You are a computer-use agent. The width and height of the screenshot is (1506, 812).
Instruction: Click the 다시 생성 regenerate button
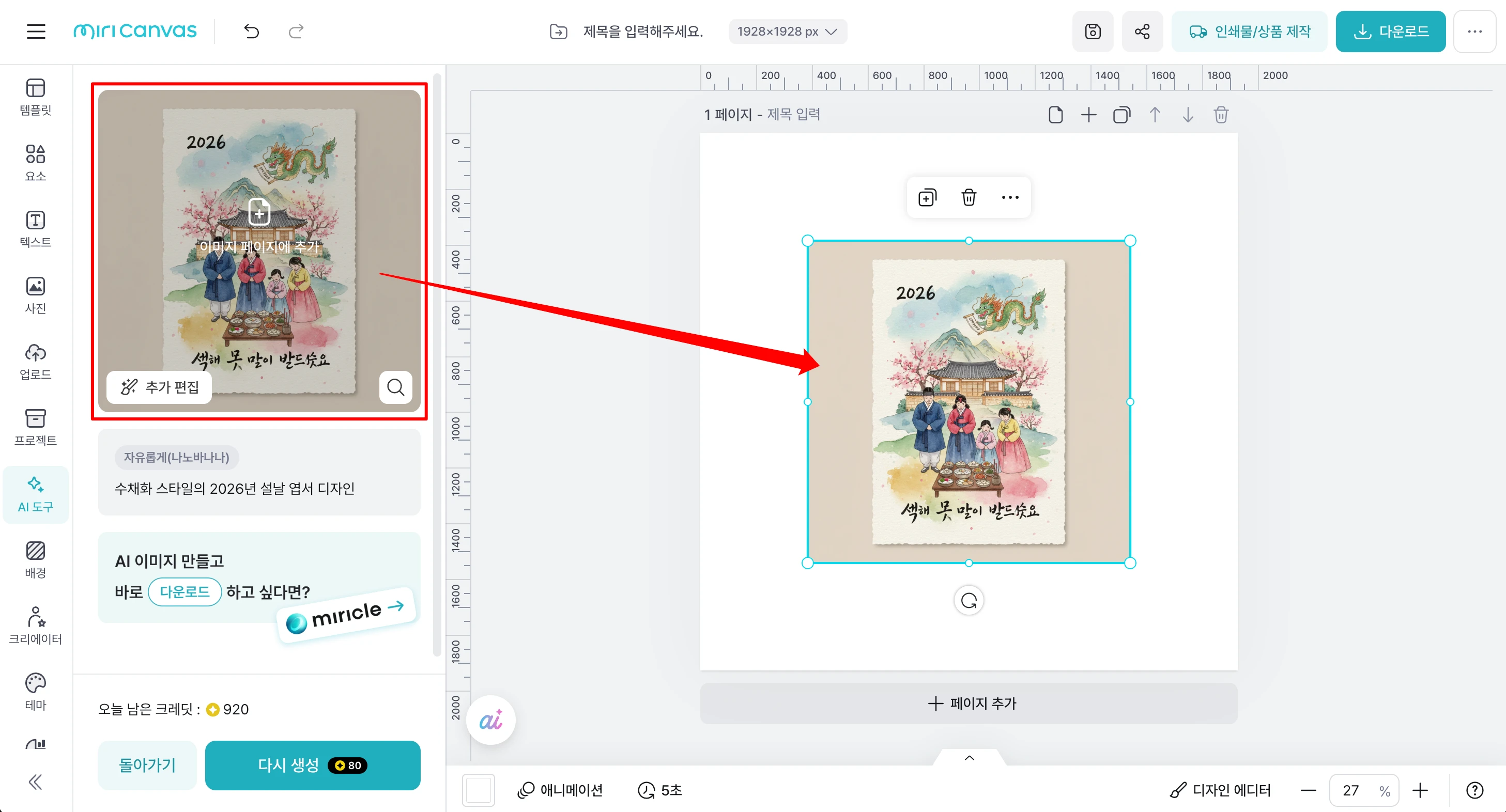[312, 764]
